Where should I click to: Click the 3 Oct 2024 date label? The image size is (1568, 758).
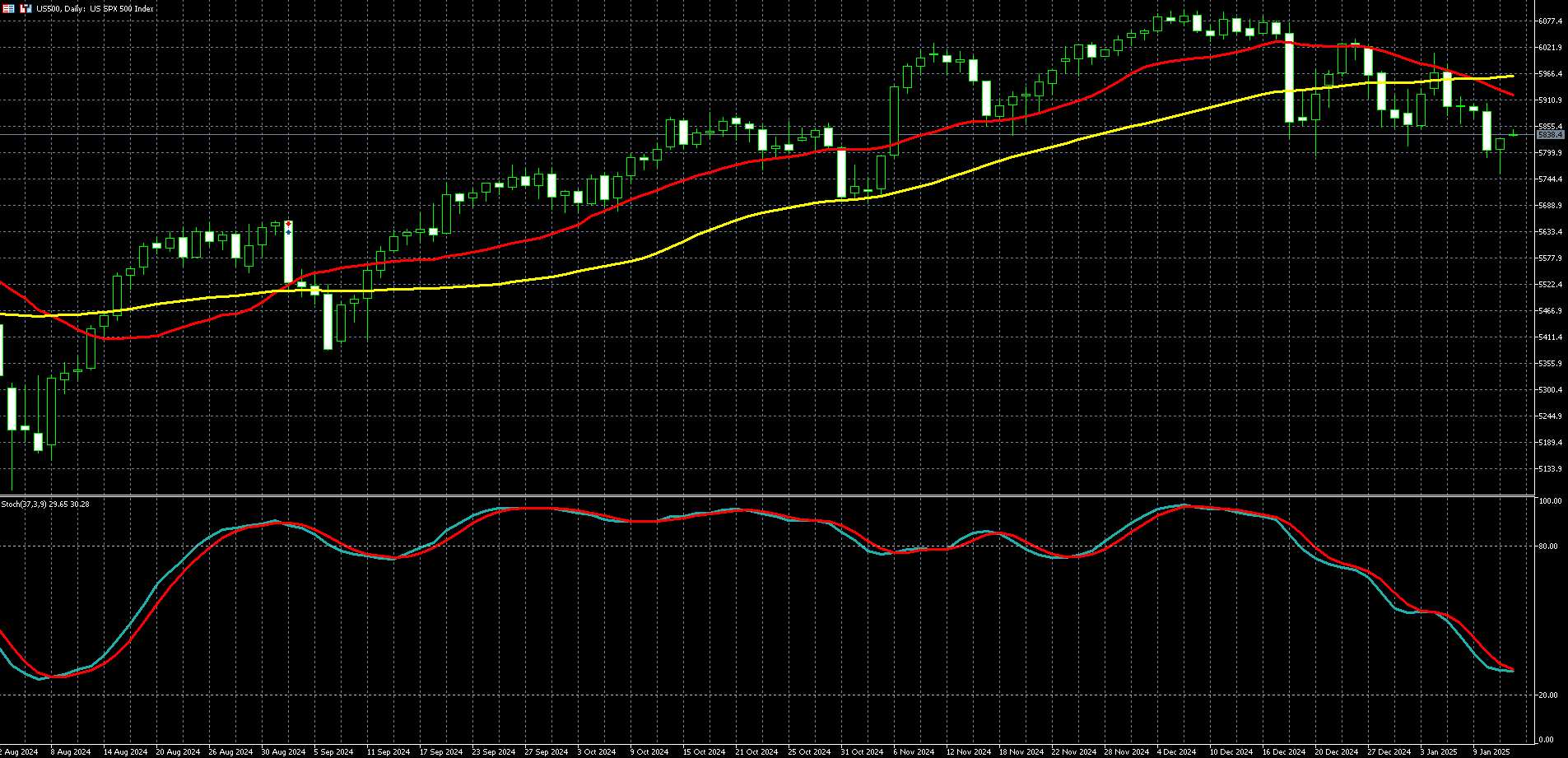click(597, 752)
